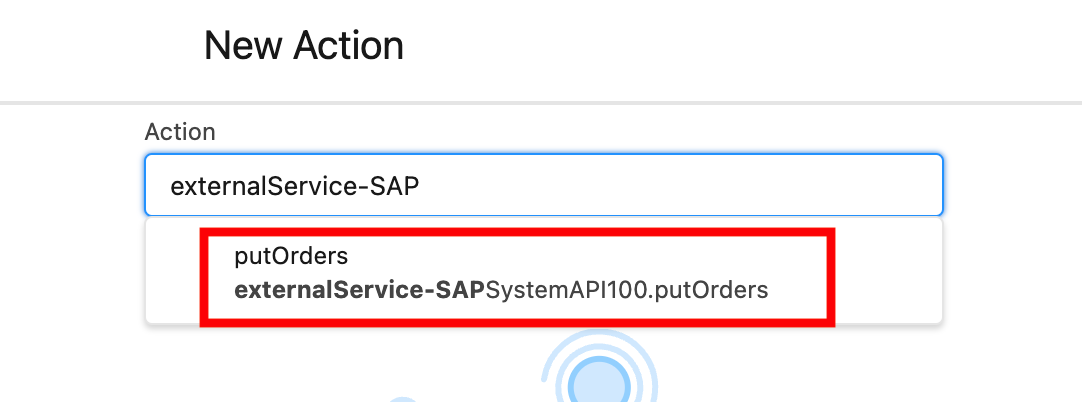Click the small blue circle at bottom edge

tap(402, 399)
